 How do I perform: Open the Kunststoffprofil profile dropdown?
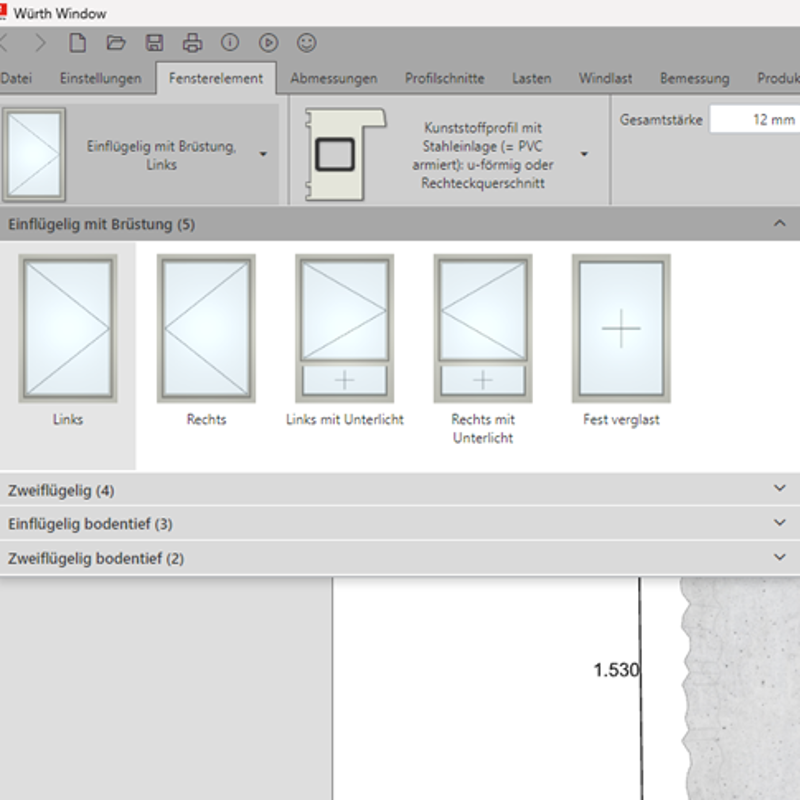coord(584,154)
